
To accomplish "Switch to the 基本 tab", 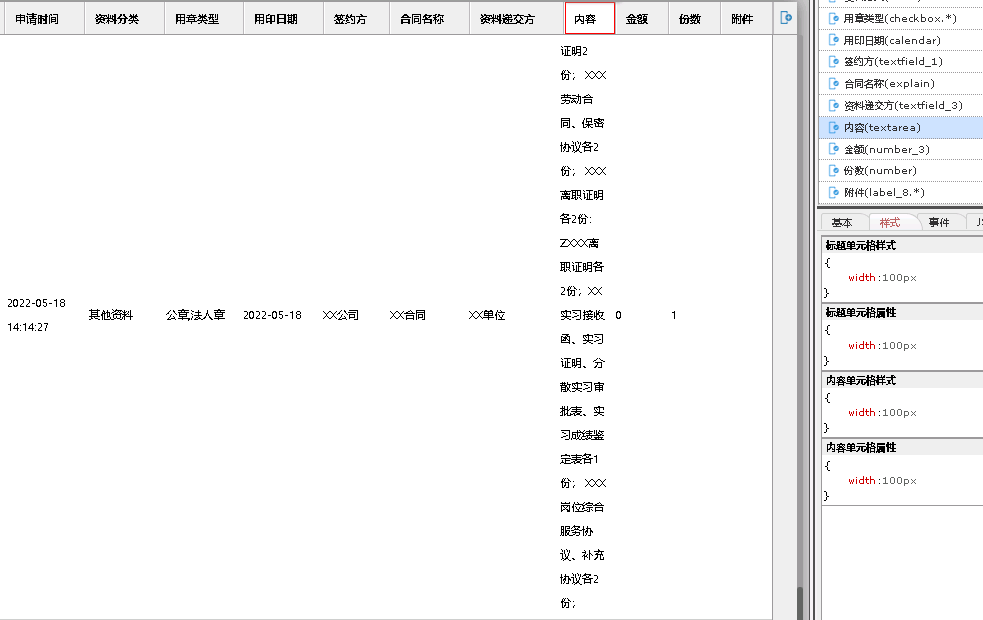I will click(842, 223).
